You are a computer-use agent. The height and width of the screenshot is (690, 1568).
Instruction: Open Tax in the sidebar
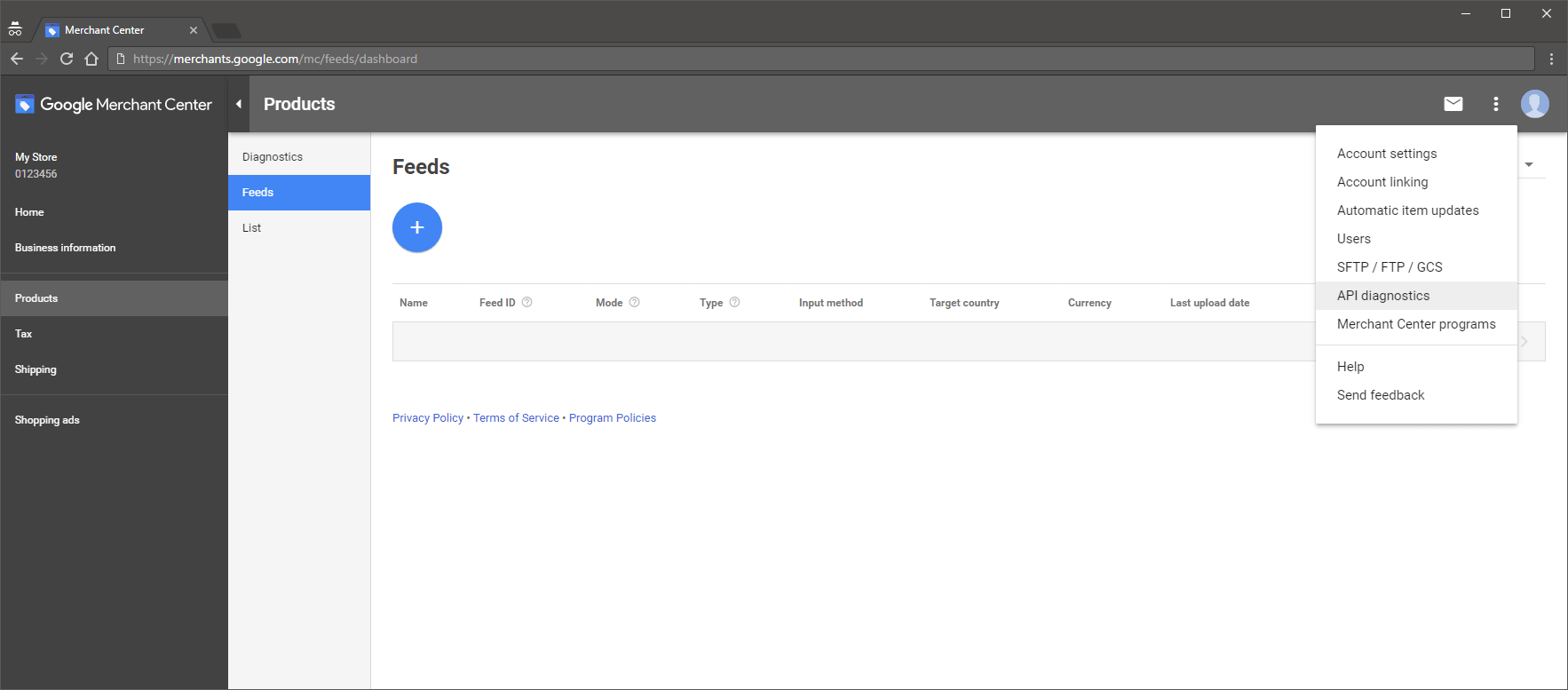114,334
